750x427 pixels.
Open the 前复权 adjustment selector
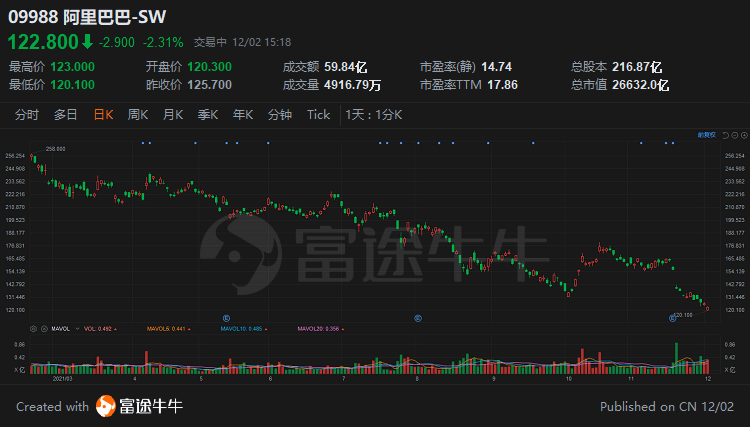tap(707, 135)
